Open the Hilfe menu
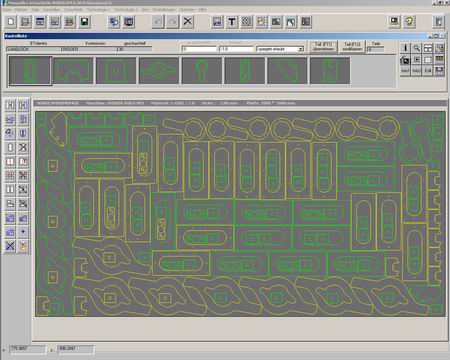 click(203, 10)
